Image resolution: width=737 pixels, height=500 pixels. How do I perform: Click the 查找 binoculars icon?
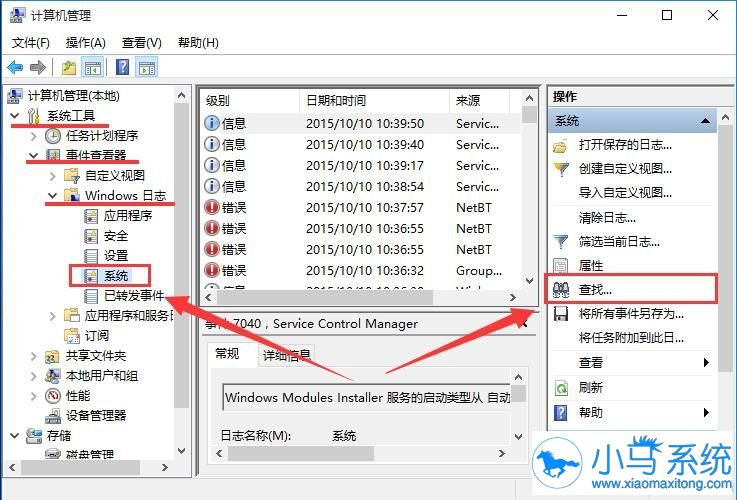coord(561,290)
